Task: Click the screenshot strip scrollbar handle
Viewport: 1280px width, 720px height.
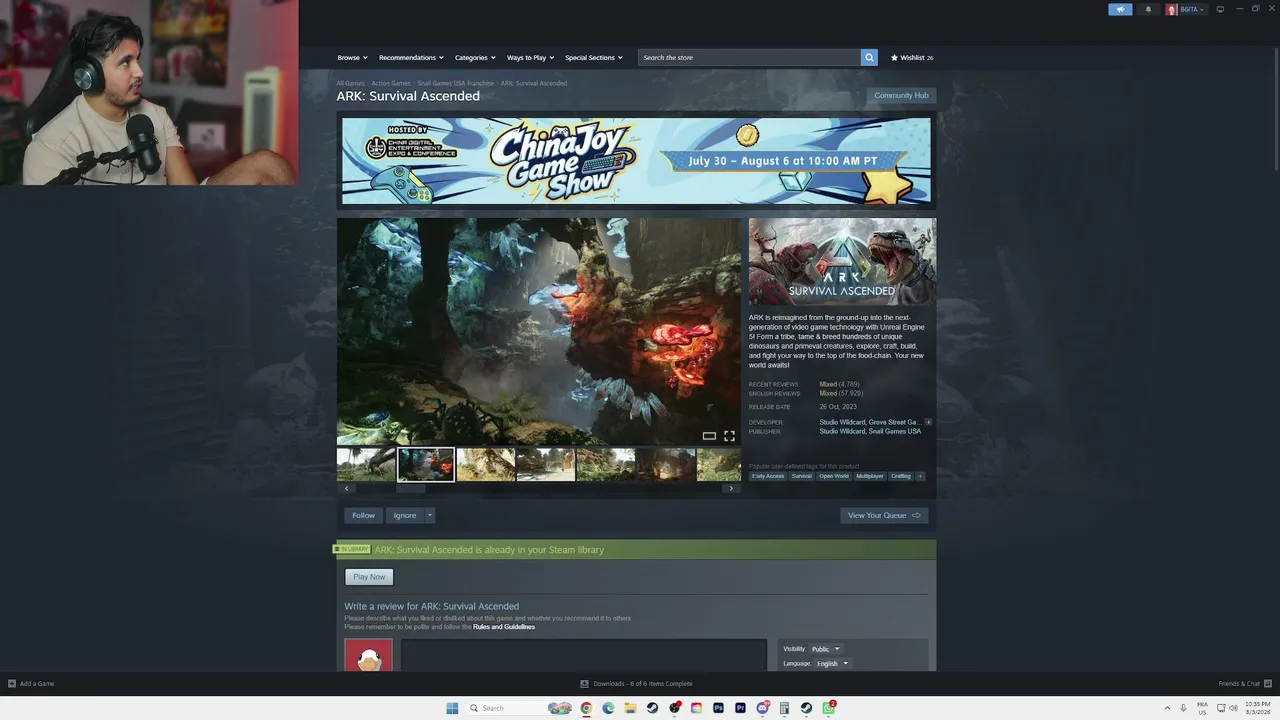Action: tap(411, 489)
